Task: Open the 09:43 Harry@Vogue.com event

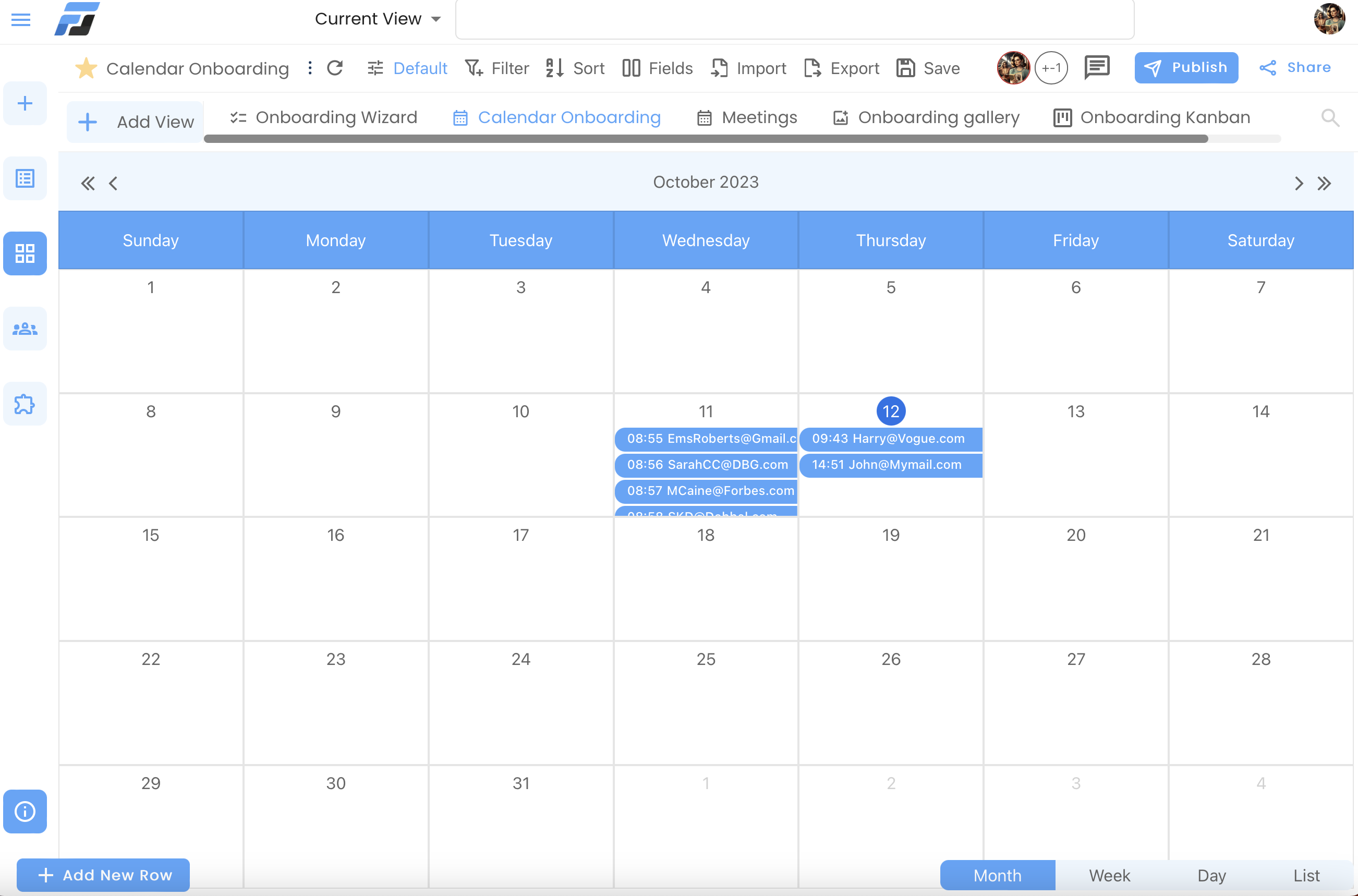Action: tap(889, 439)
